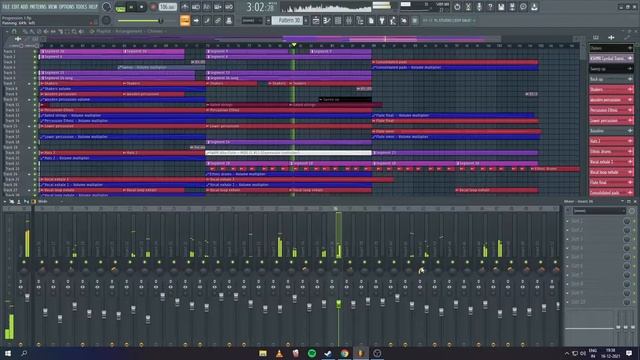This screenshot has width=640, height=360.
Task: Open the Pattern 30 selector
Action: [x=287, y=20]
